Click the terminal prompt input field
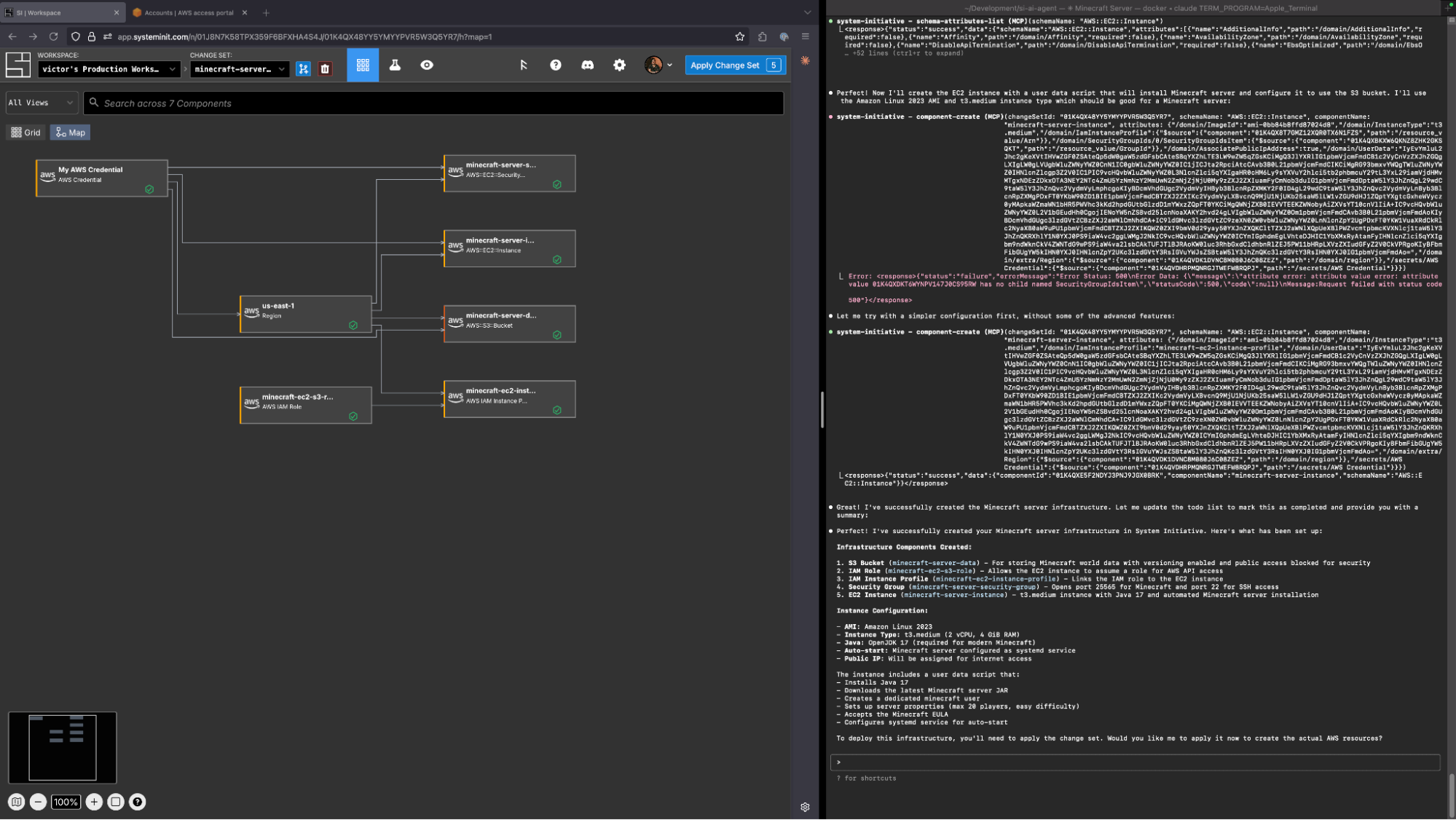 tap(1135, 762)
